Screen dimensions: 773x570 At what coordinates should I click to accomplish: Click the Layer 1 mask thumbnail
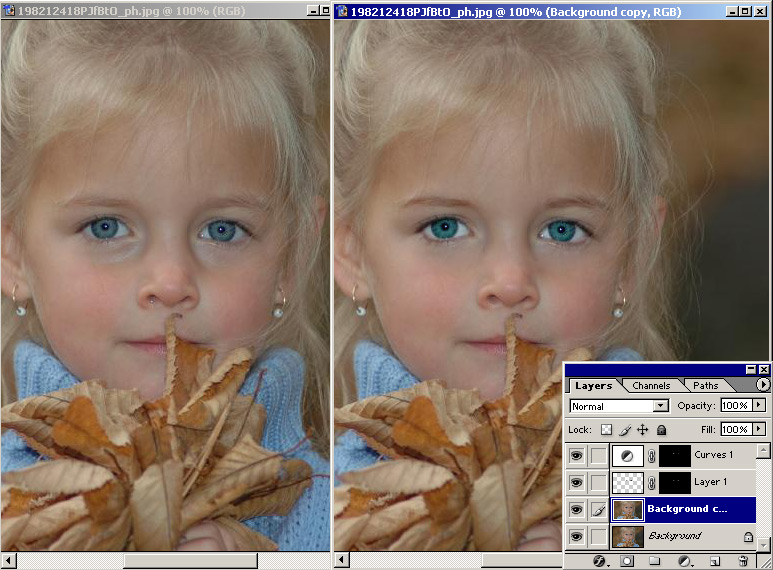pyautogui.click(x=674, y=483)
